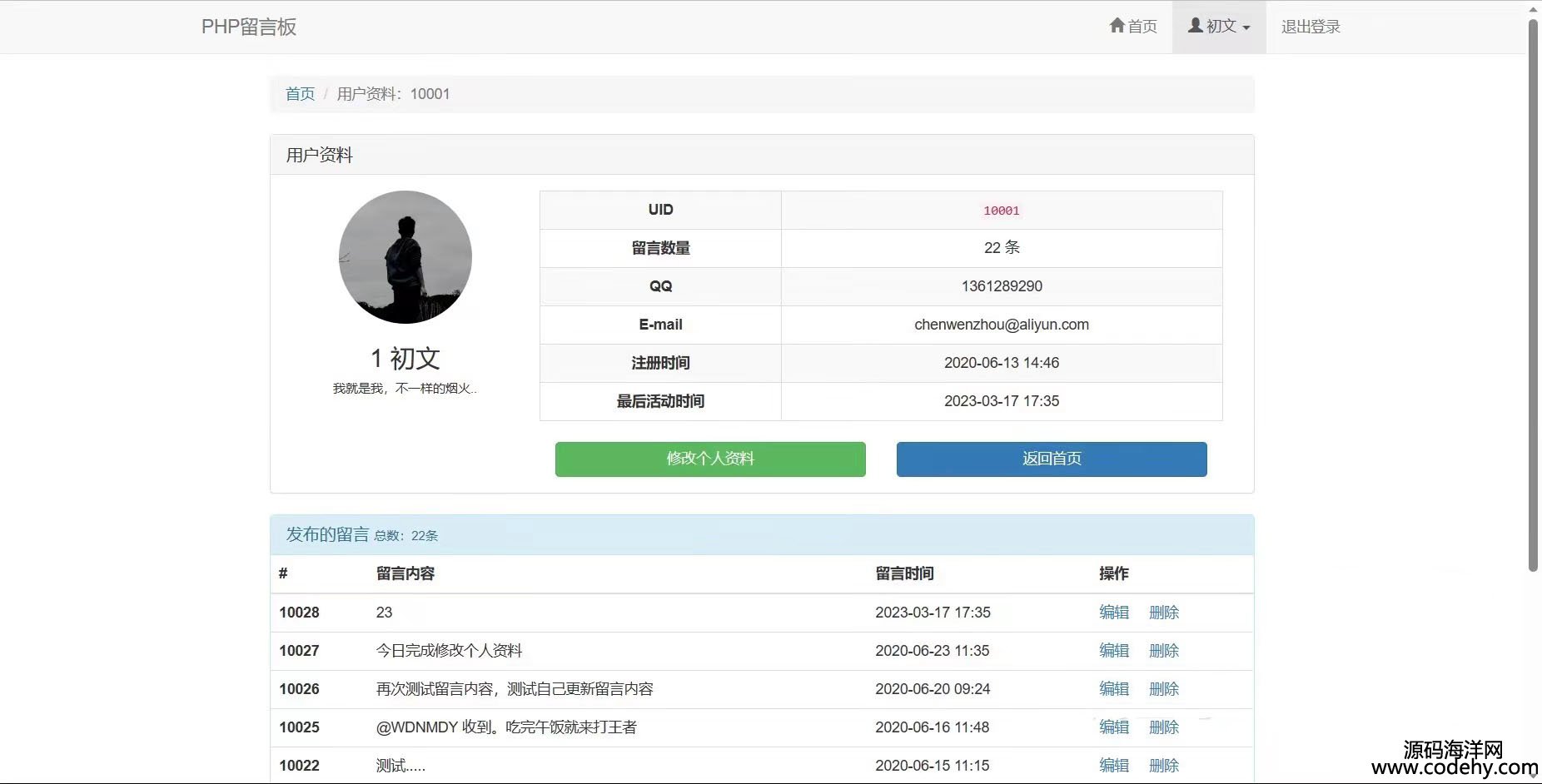Open the PHP留言板 brand link
The image size is (1542, 784).
pos(248,27)
